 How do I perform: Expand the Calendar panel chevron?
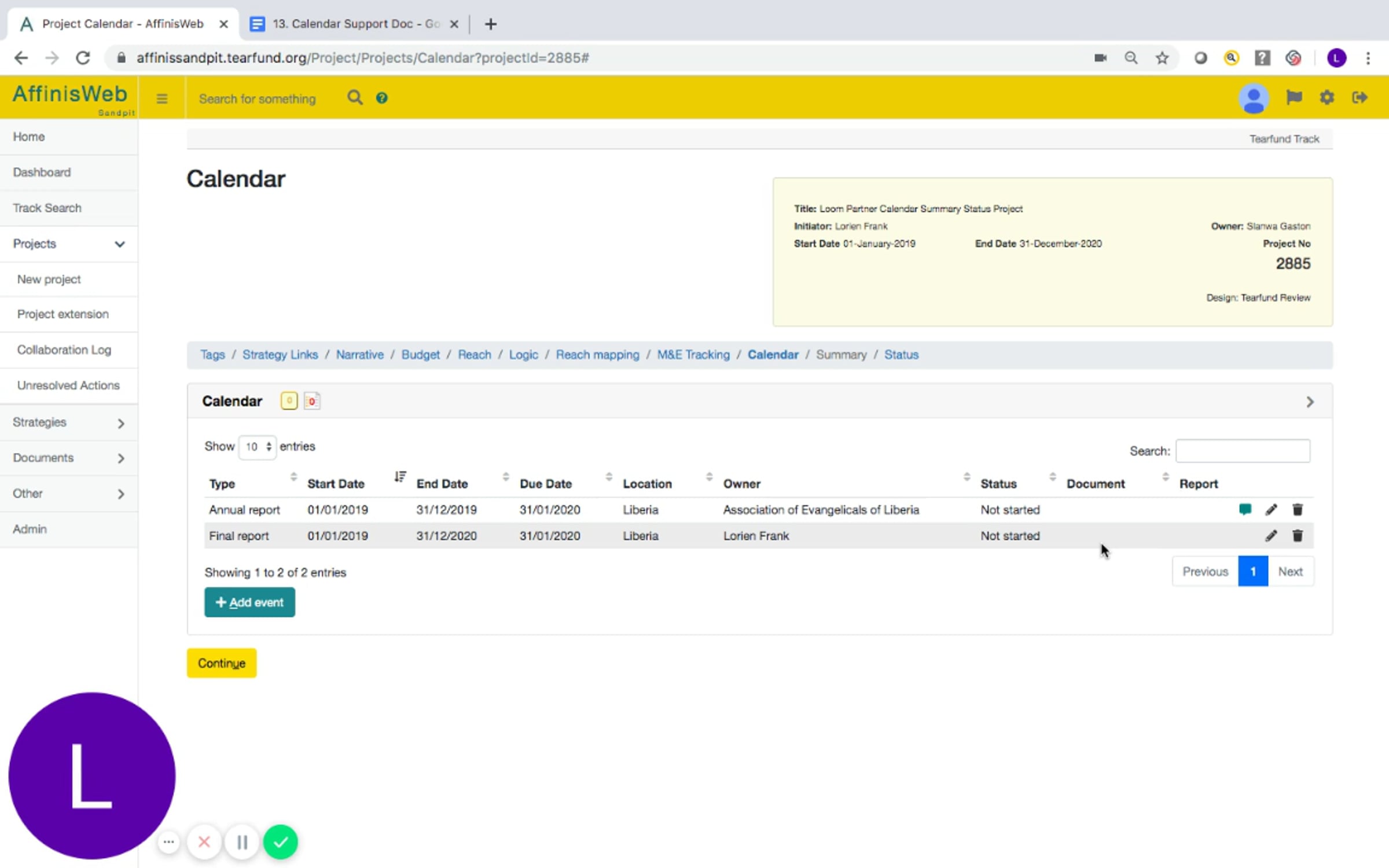pos(1310,402)
